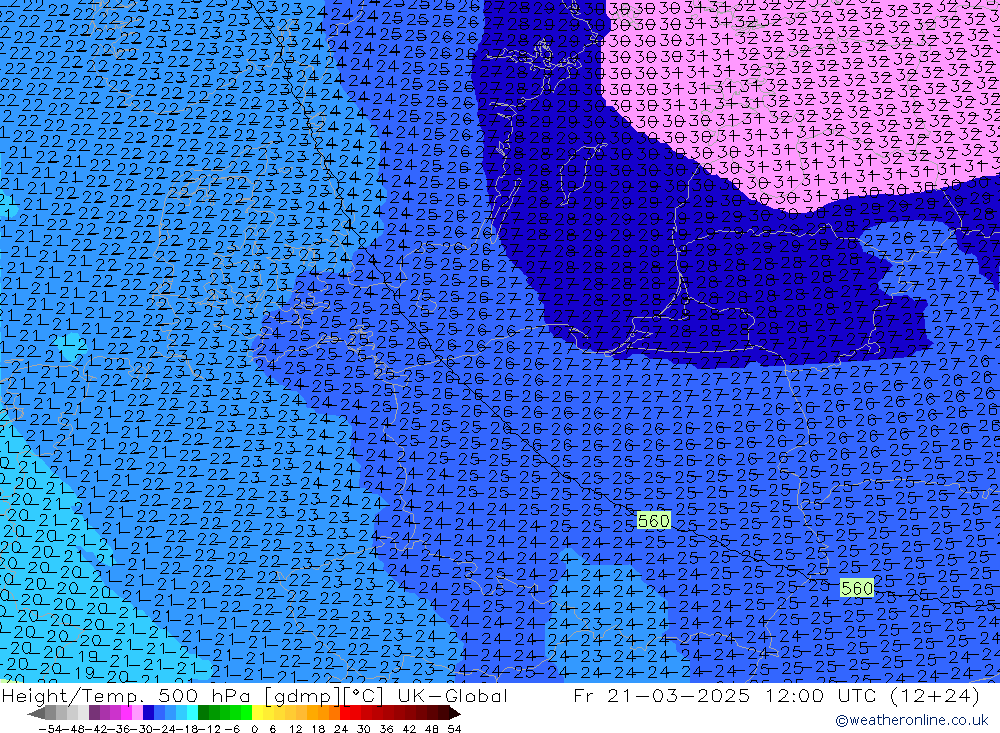Click the dark blue swatch above the -30 legend mark

click(x=149, y=713)
